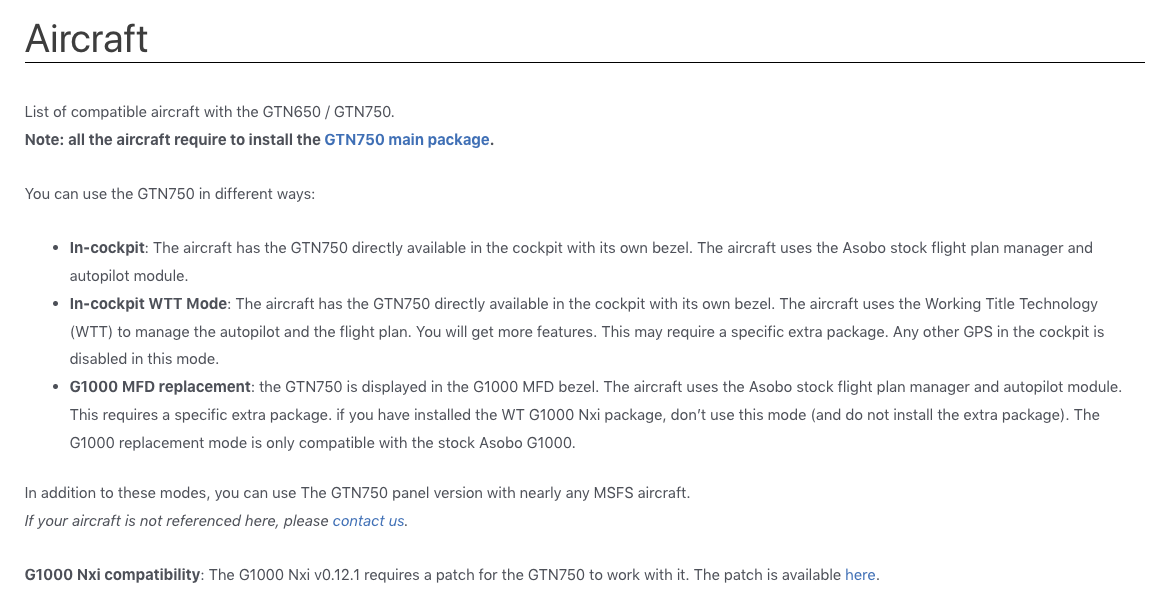Click the horizontal rule under Aircraft heading
Image resolution: width=1164 pixels, height=616 pixels.
click(584, 63)
